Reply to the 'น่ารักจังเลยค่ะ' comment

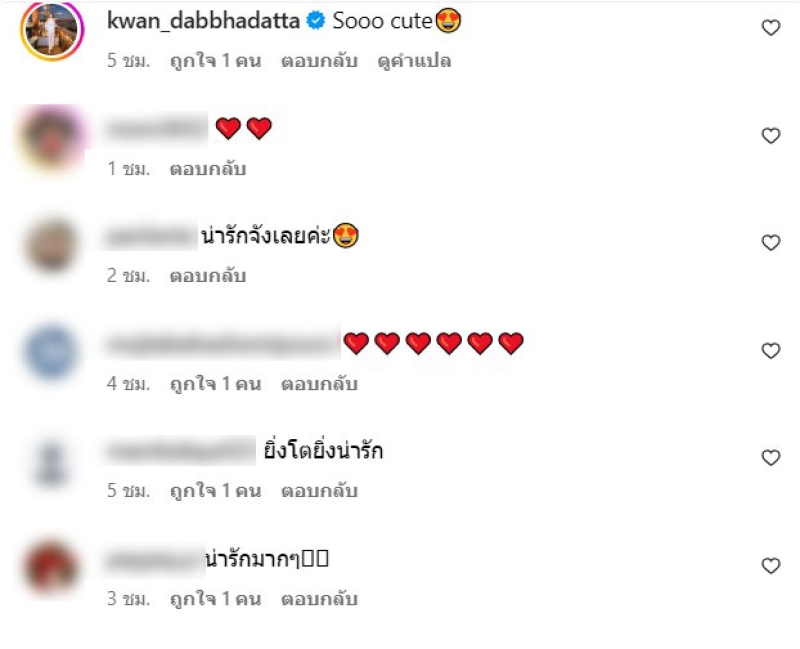click(x=208, y=276)
